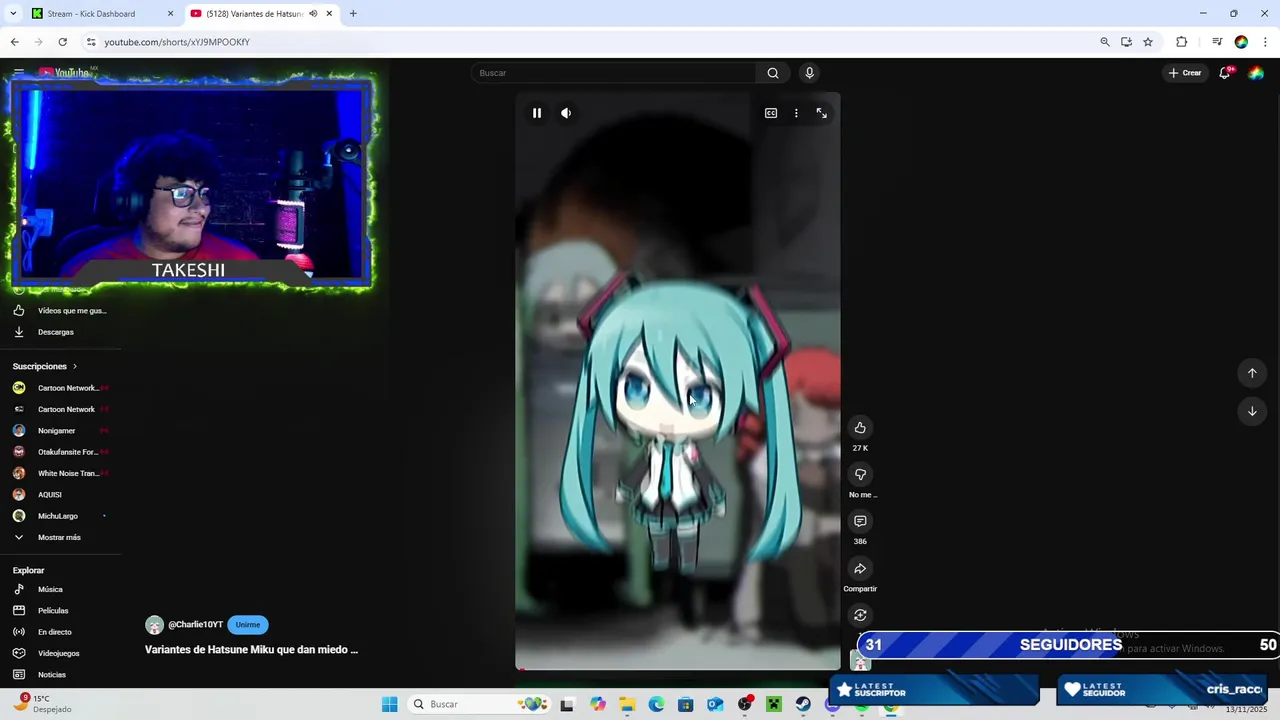
Task: Open Microsoft Store from the taskbar
Action: 685,704
